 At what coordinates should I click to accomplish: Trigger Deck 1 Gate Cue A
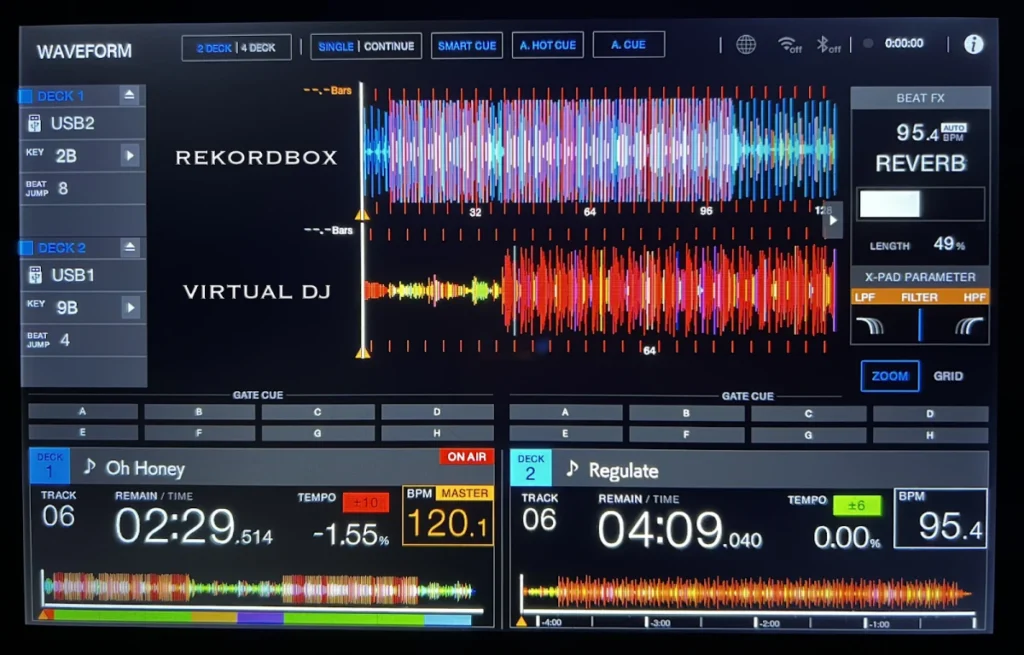[83, 411]
